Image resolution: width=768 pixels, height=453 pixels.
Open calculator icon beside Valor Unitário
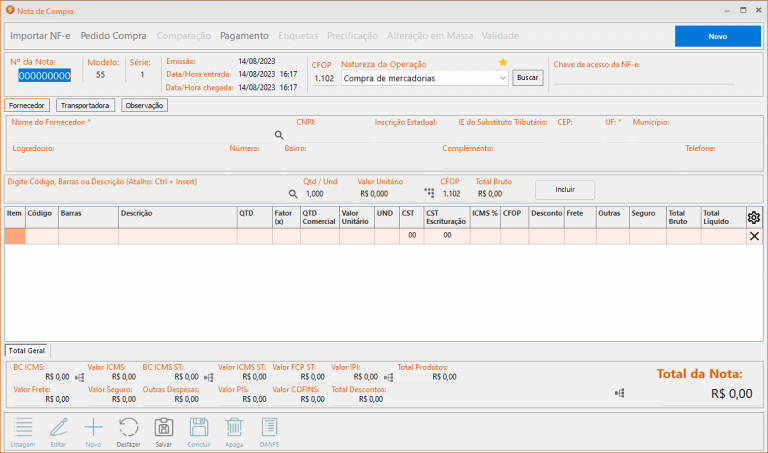430,193
